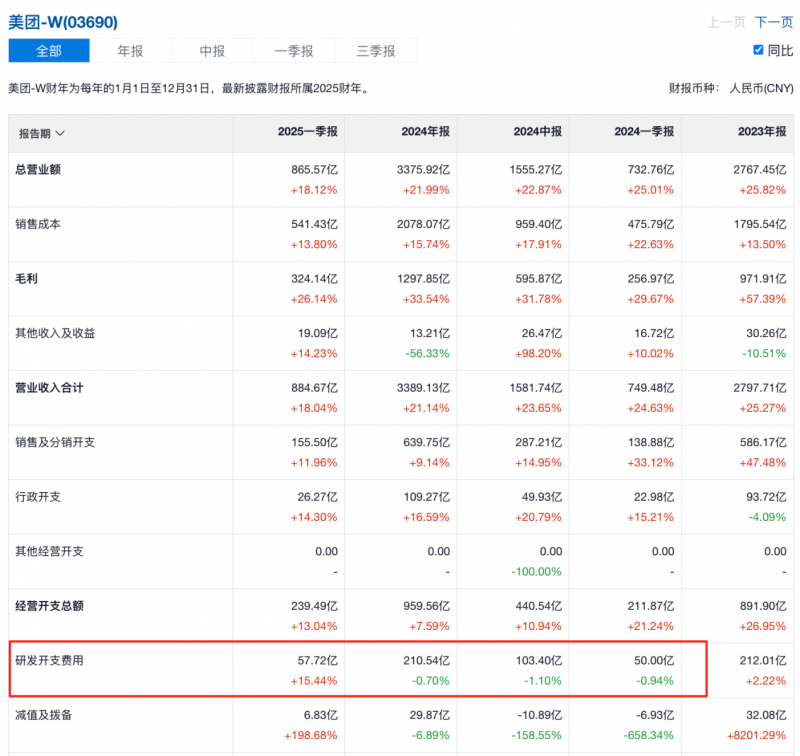Open the 一季报 tab
This screenshot has width=800, height=756.
294,51
